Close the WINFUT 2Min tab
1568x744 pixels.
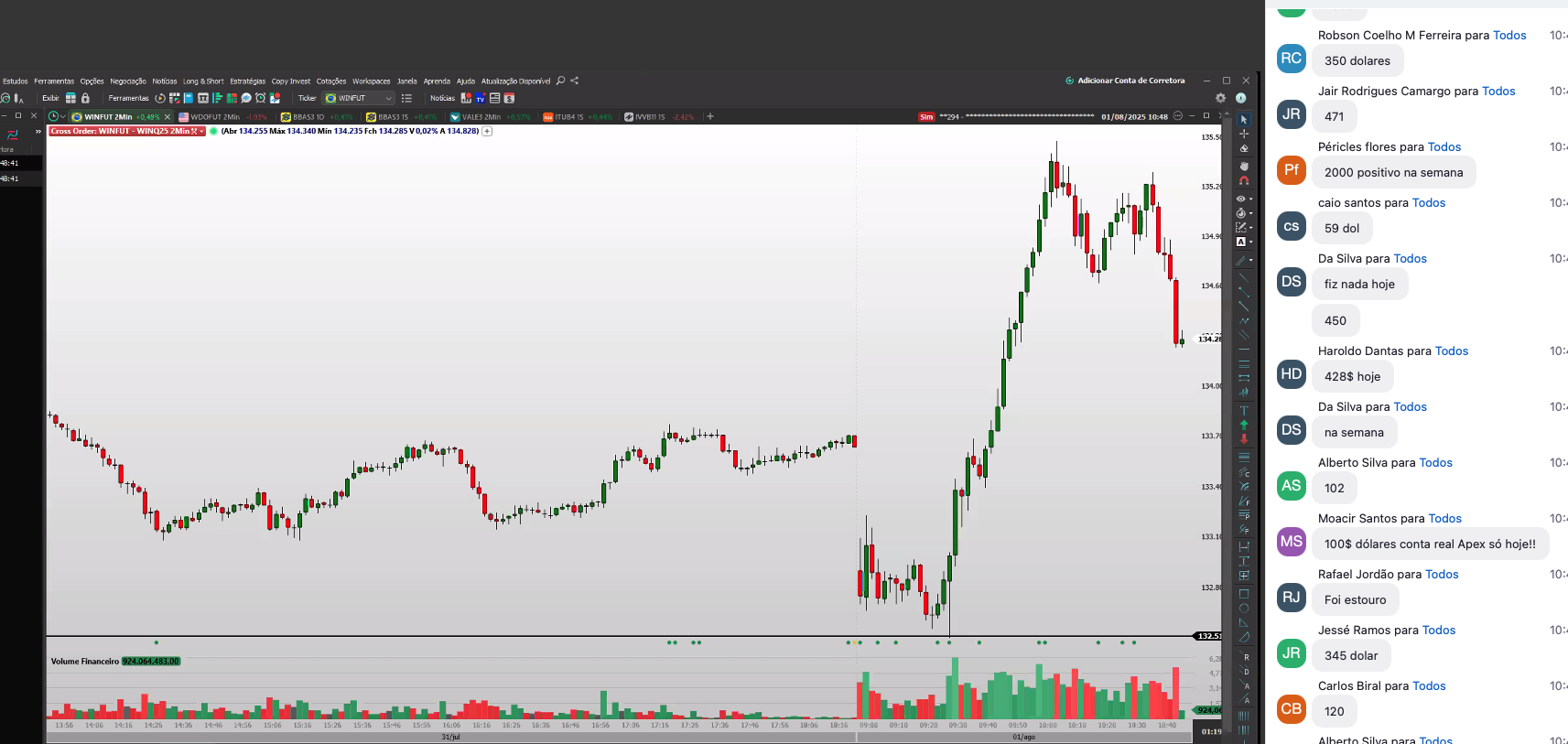[x=168, y=117]
